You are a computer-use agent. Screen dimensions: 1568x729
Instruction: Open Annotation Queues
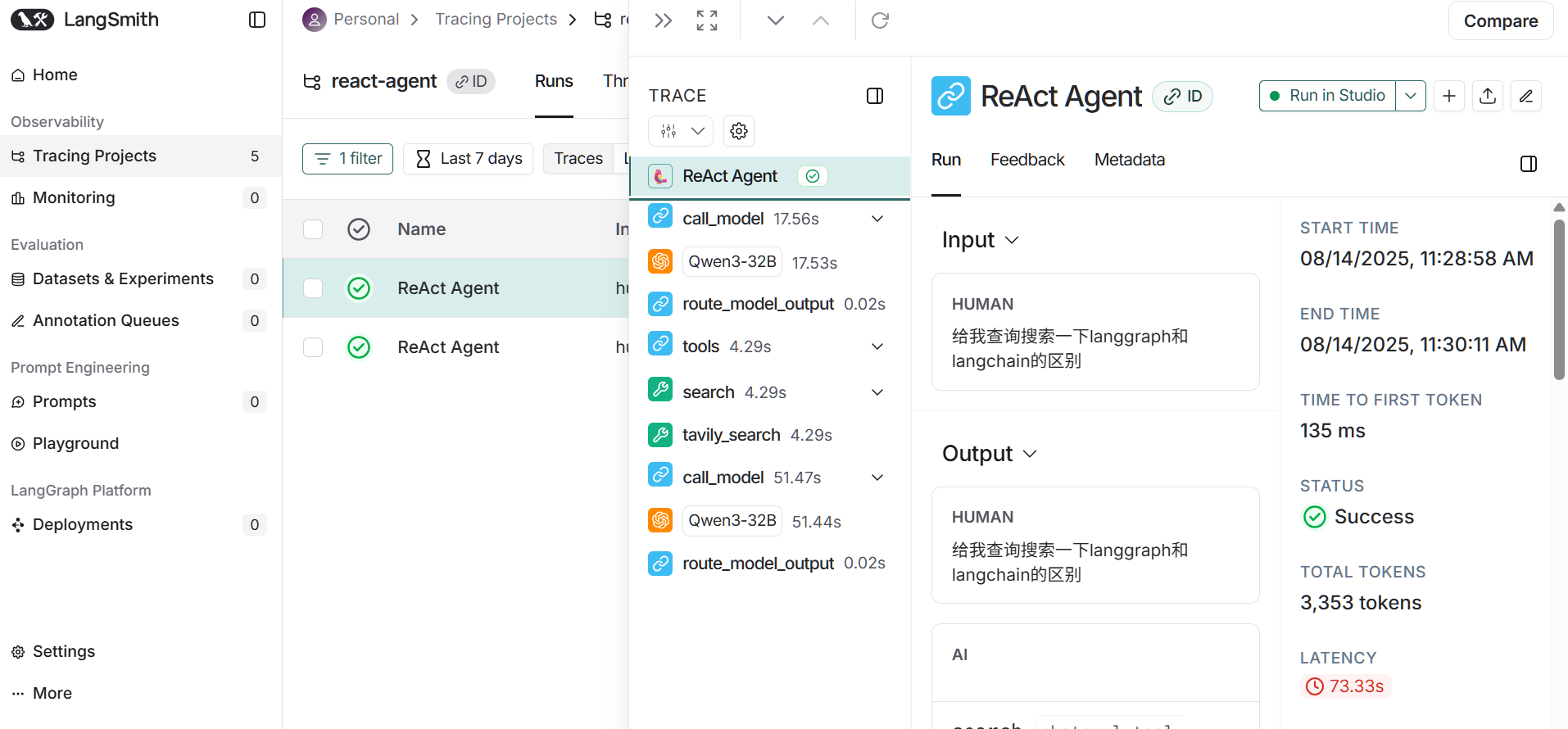[x=141, y=320]
